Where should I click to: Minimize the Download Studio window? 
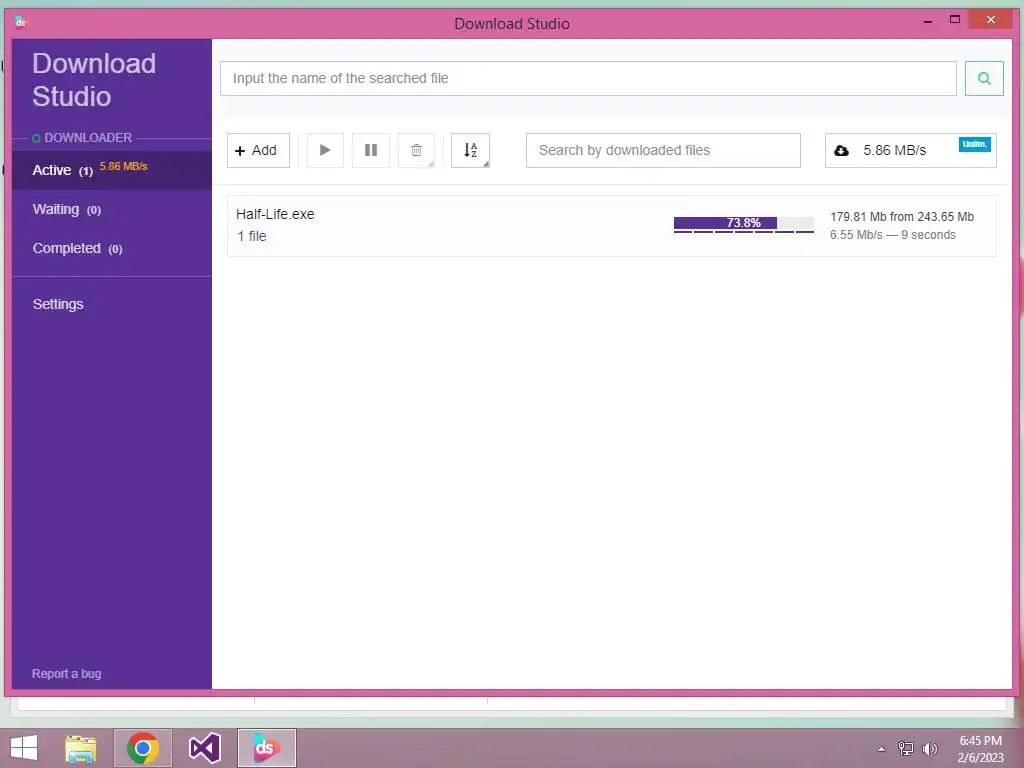click(x=928, y=21)
